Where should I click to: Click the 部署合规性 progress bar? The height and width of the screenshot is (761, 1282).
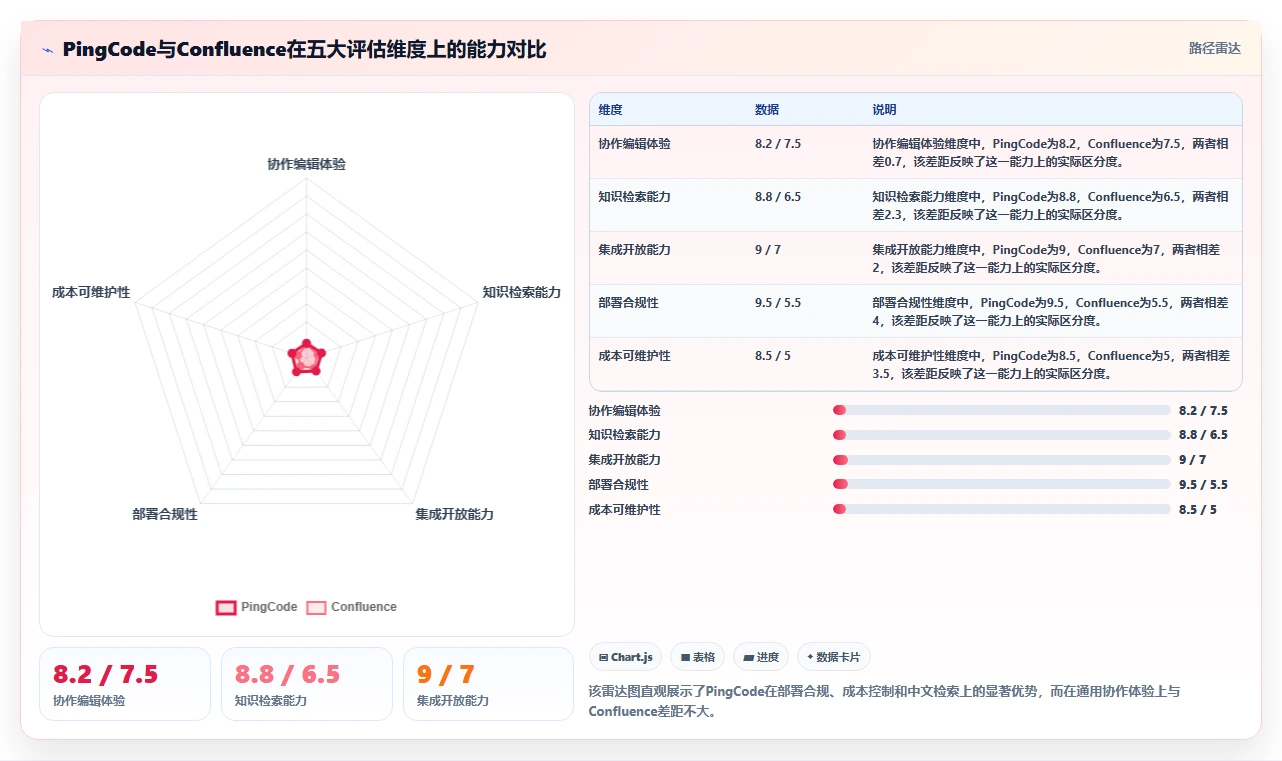pyautogui.click(x=1001, y=484)
